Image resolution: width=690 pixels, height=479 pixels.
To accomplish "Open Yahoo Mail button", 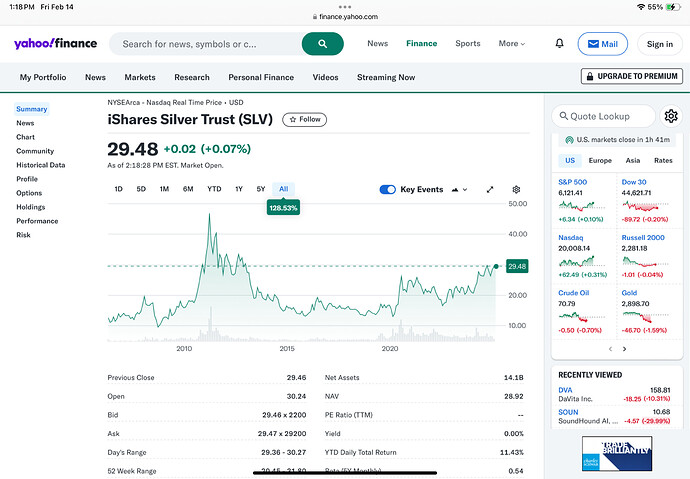I will (602, 44).
